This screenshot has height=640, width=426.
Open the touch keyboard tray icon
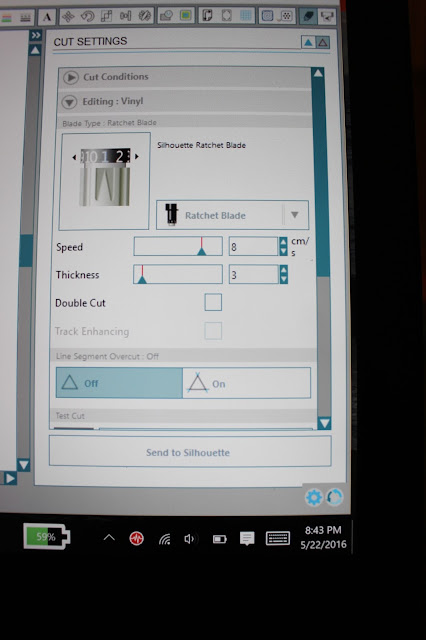(x=278, y=538)
